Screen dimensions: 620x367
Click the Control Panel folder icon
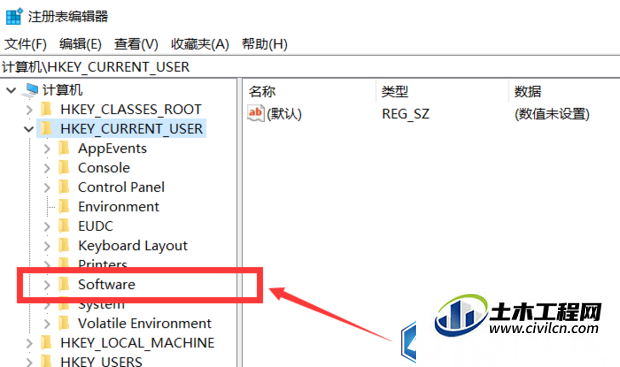tap(64, 186)
